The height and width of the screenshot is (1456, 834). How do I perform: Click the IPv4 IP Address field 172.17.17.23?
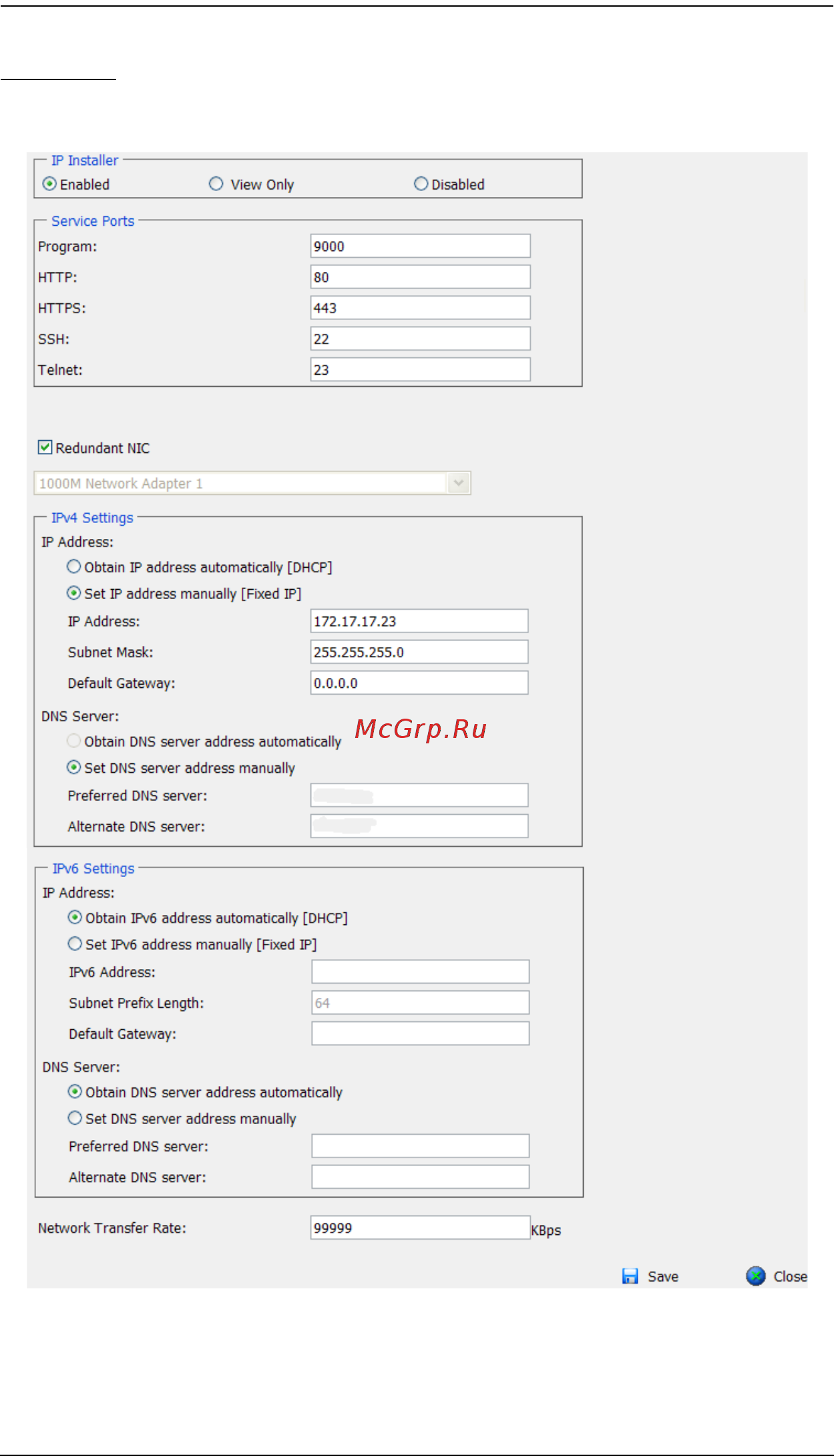click(419, 621)
